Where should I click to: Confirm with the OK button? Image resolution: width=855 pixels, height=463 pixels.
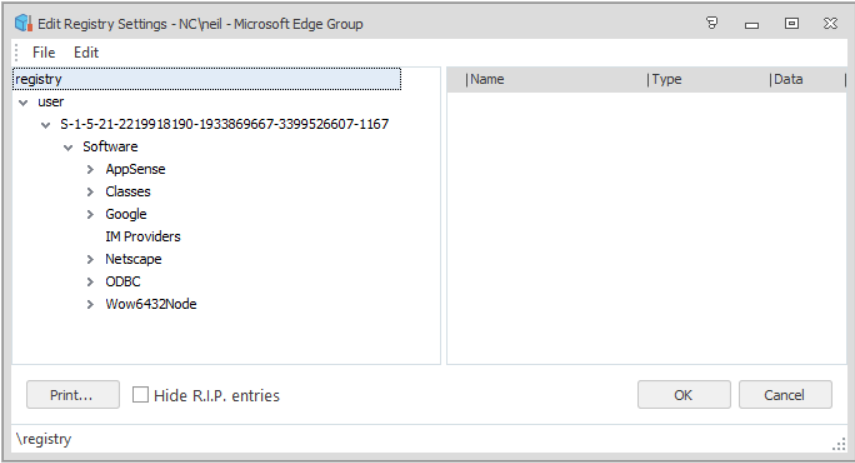pos(683,395)
